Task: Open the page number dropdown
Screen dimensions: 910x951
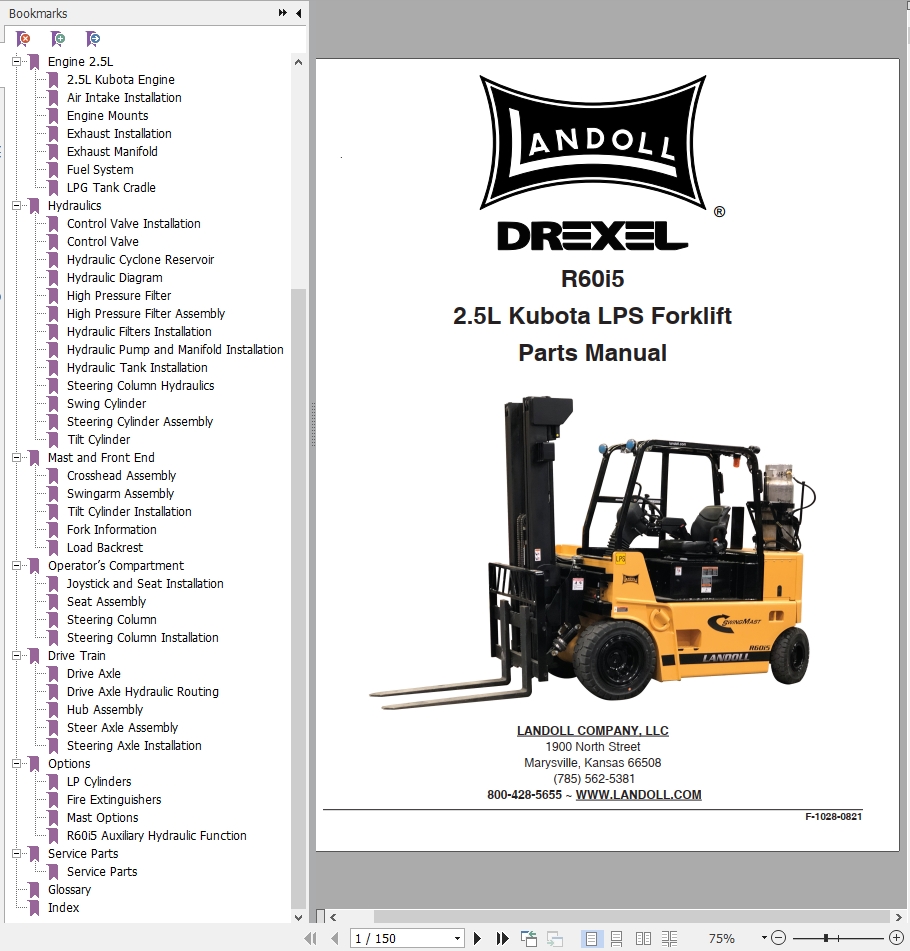Action: pos(457,938)
